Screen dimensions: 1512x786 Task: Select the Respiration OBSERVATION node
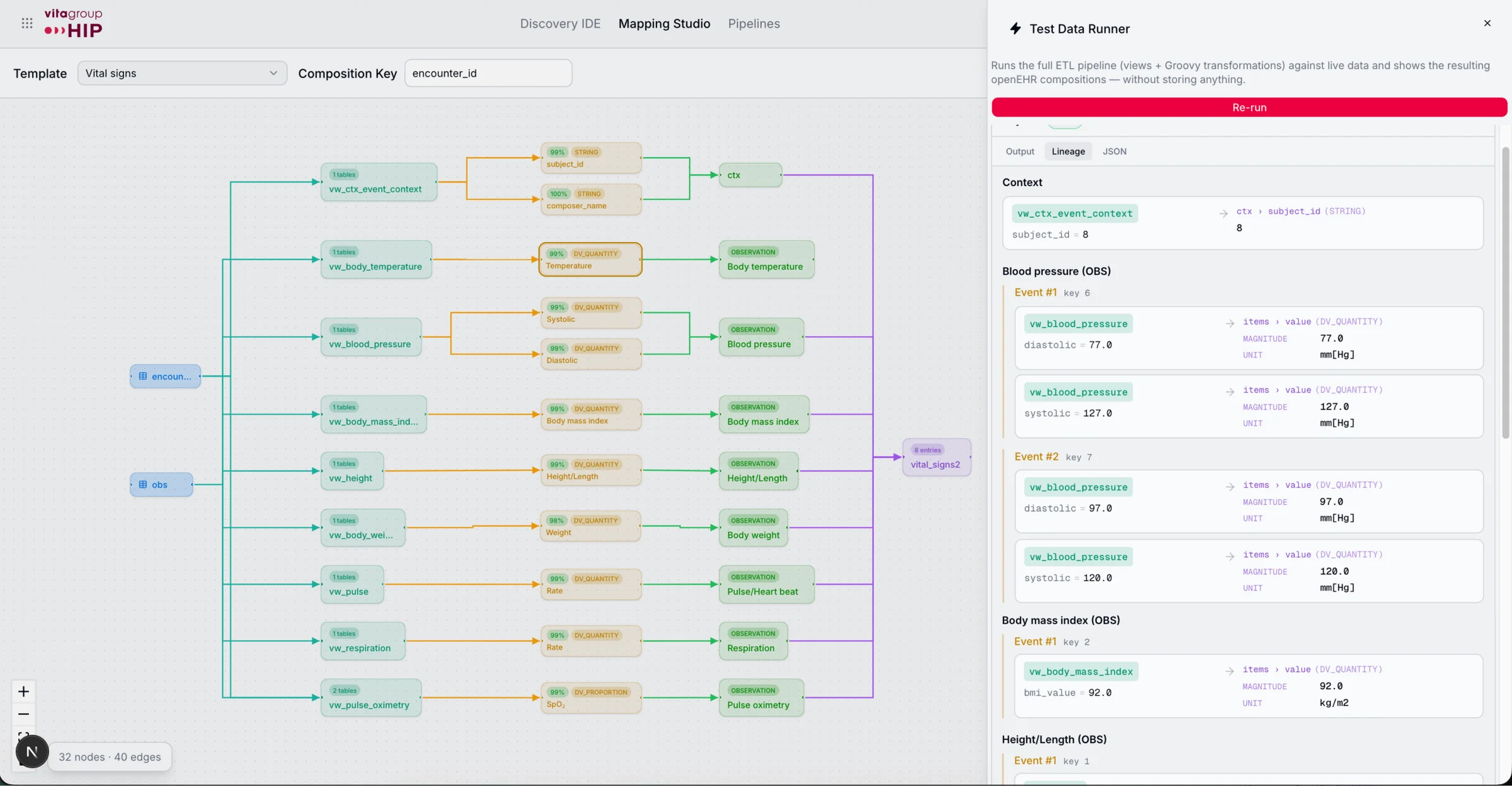pyautogui.click(x=753, y=641)
